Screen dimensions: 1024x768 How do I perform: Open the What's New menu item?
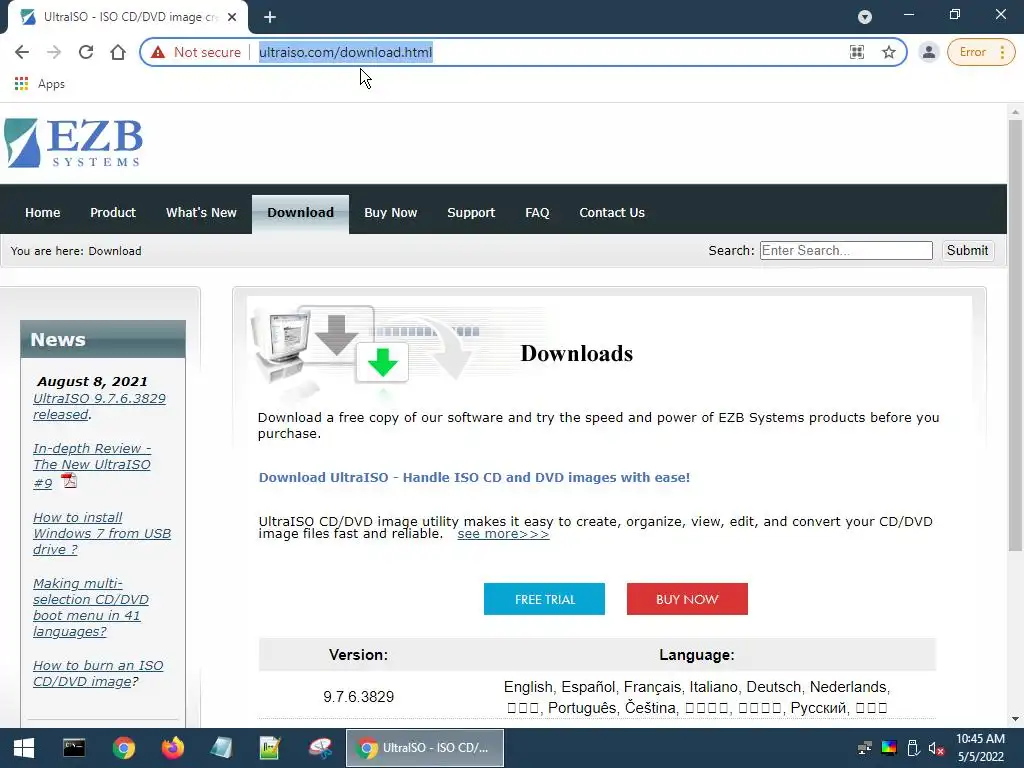201,212
